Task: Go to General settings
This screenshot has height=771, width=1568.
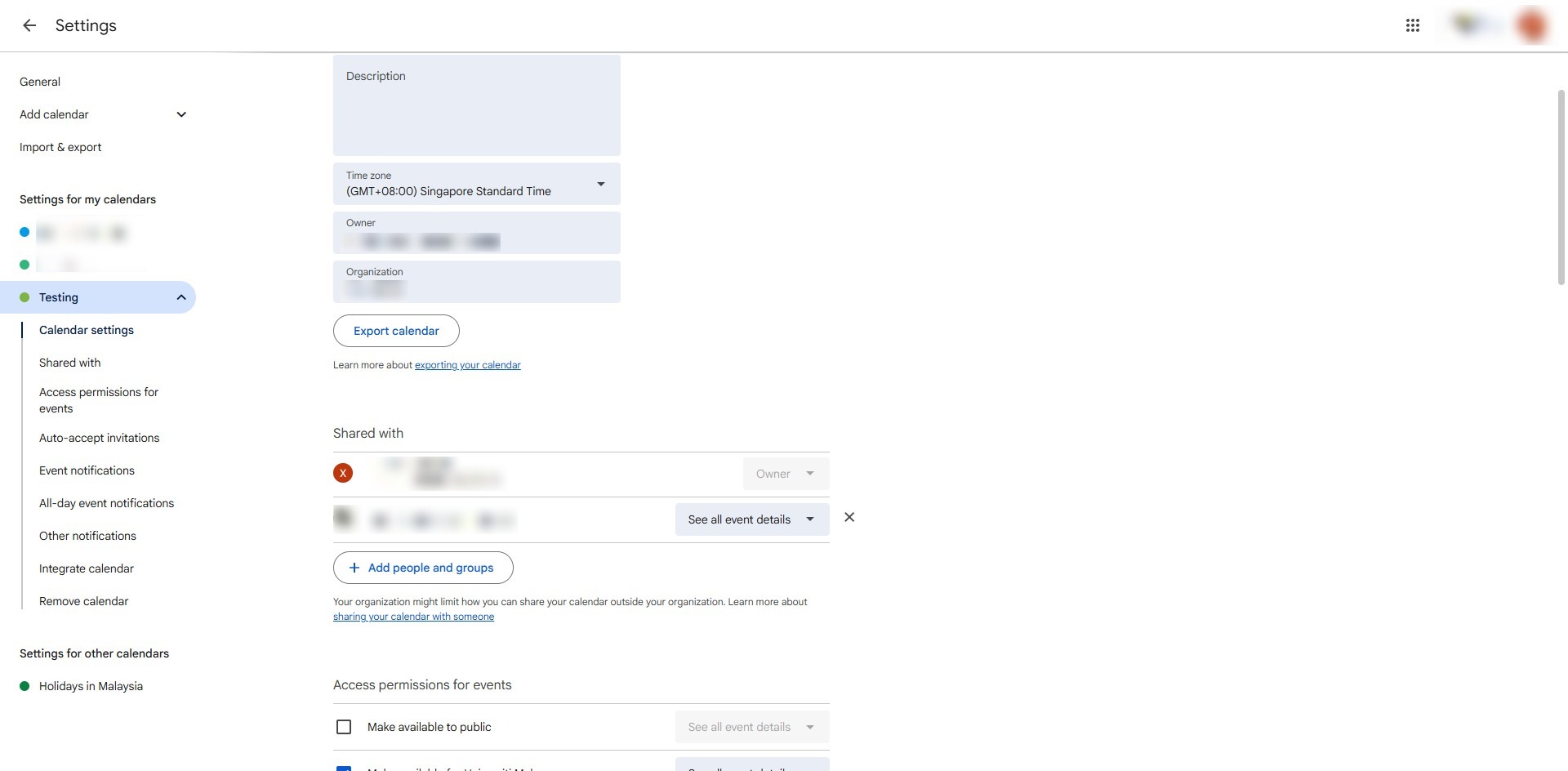Action: 40,82
